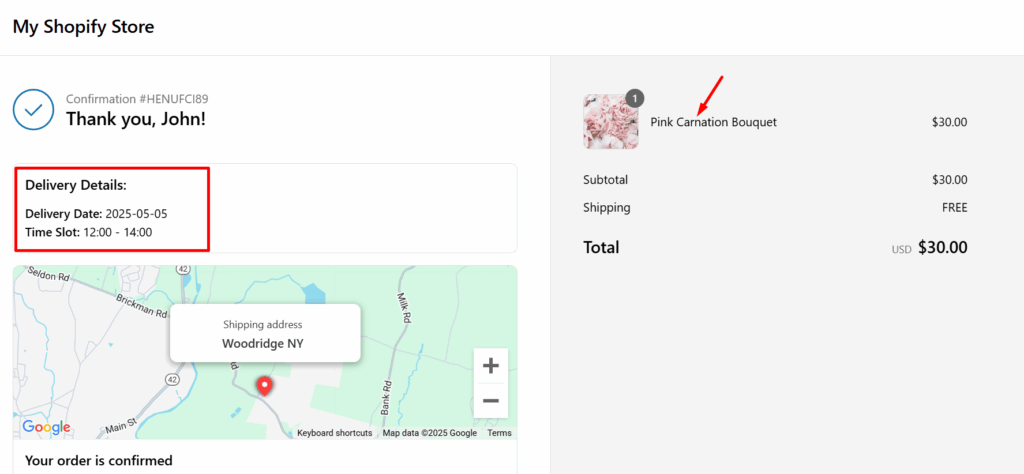Click the Woodridge NY shipping address bubble
This screenshot has width=1024, height=474.
pos(264,334)
